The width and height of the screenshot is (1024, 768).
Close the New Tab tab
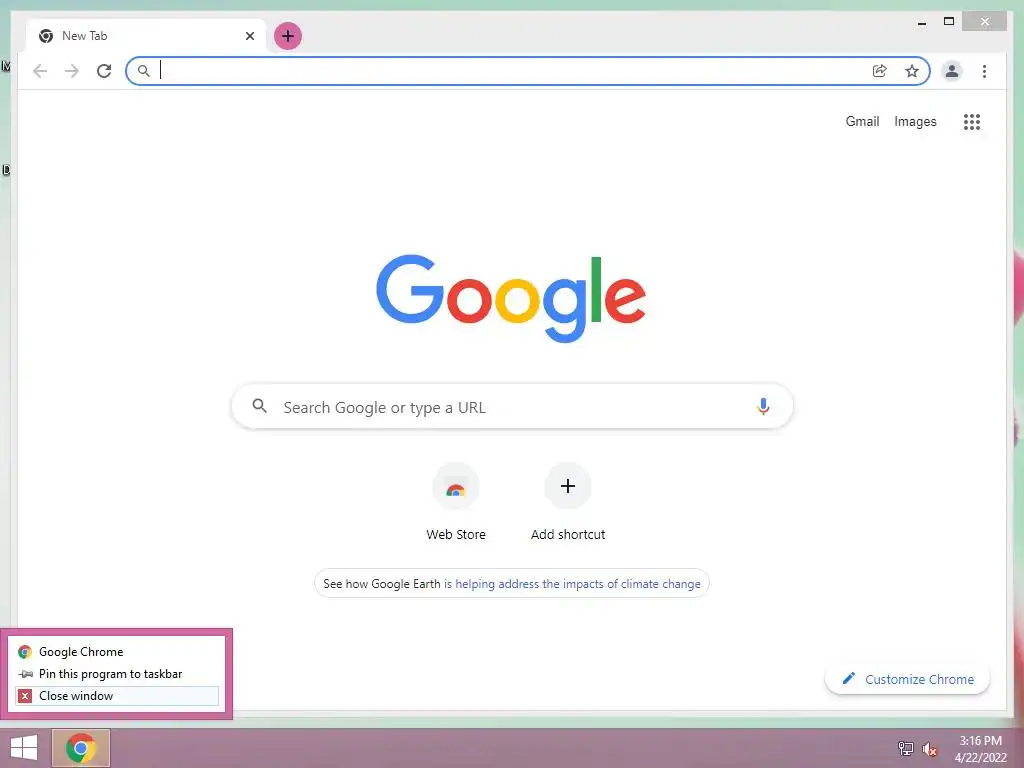(249, 36)
